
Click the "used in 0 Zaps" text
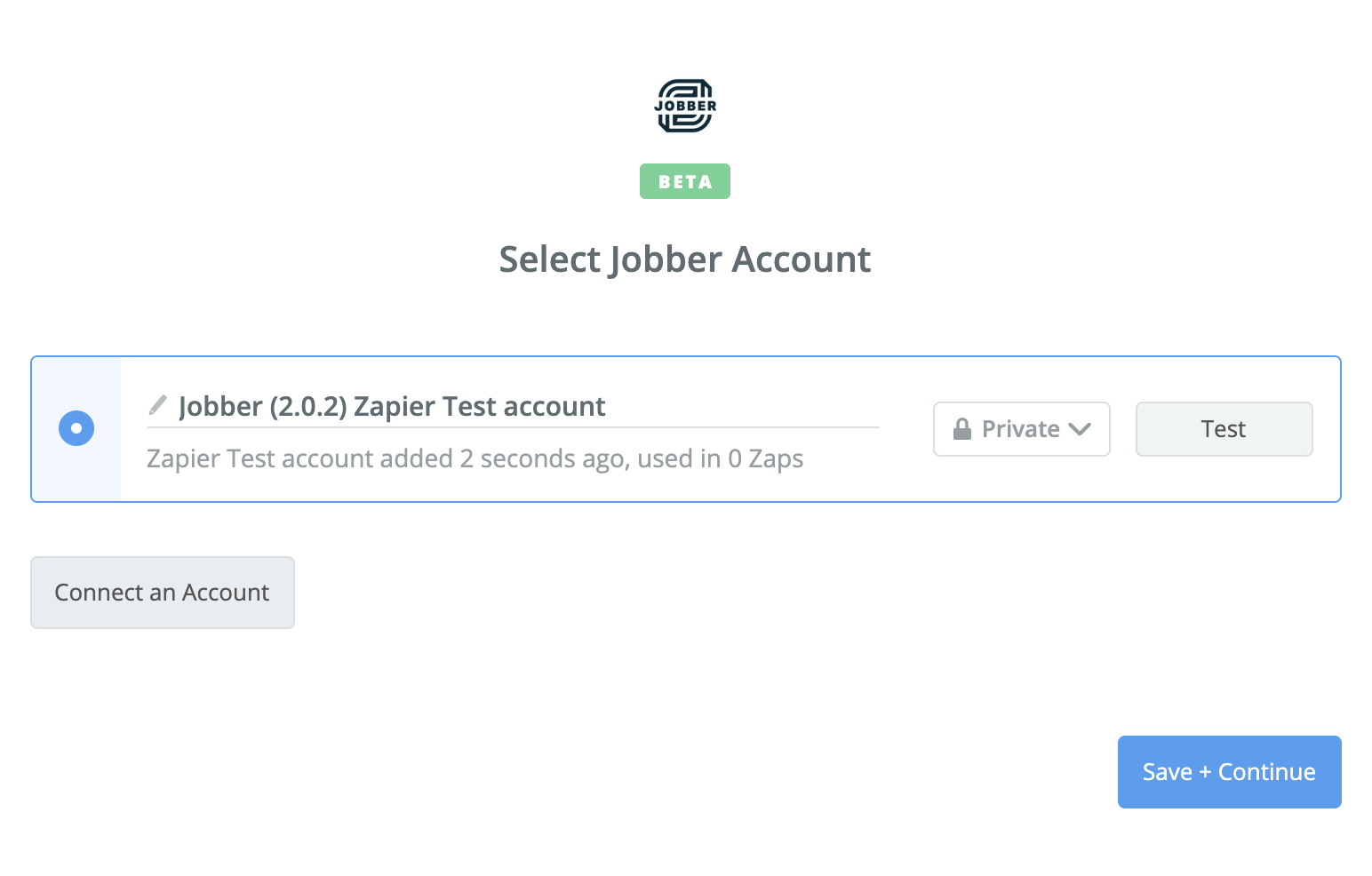[720, 458]
